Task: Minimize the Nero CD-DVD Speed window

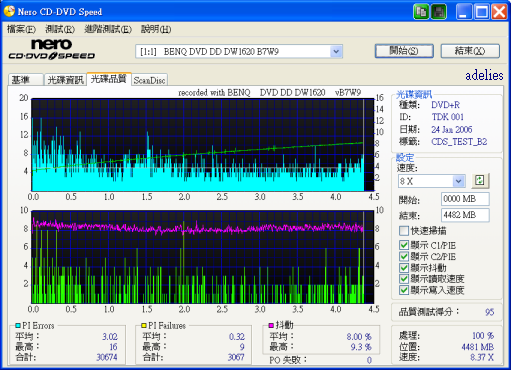Action: (464, 12)
